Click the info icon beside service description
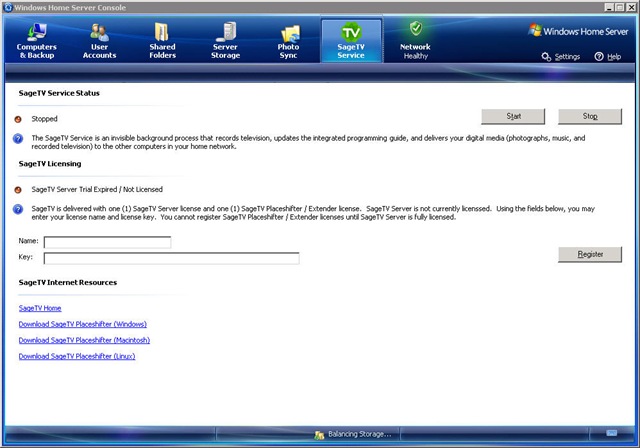This screenshot has height=448, width=640. tap(18, 139)
